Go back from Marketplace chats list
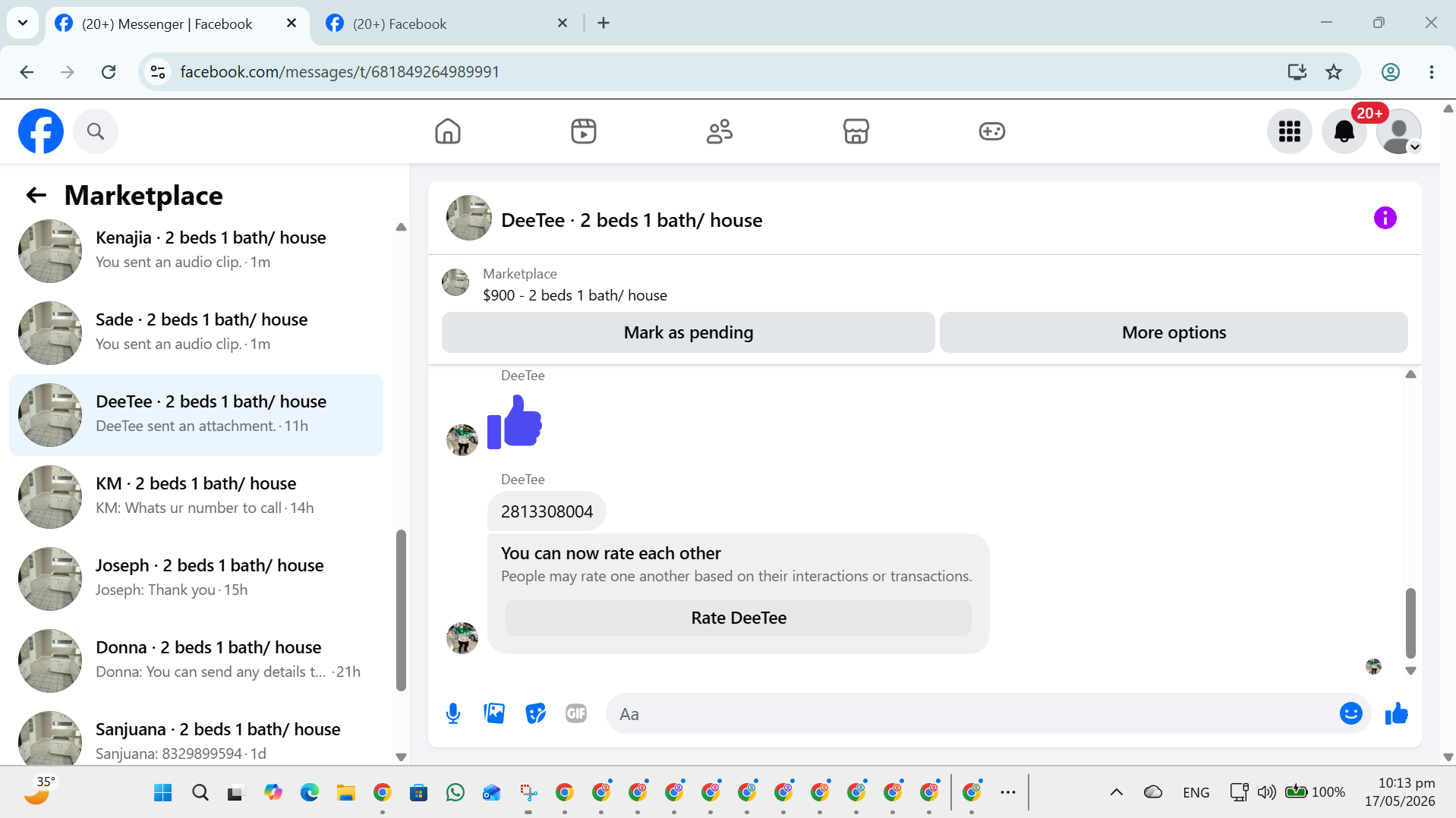Image resolution: width=1456 pixels, height=818 pixels. coord(36,196)
